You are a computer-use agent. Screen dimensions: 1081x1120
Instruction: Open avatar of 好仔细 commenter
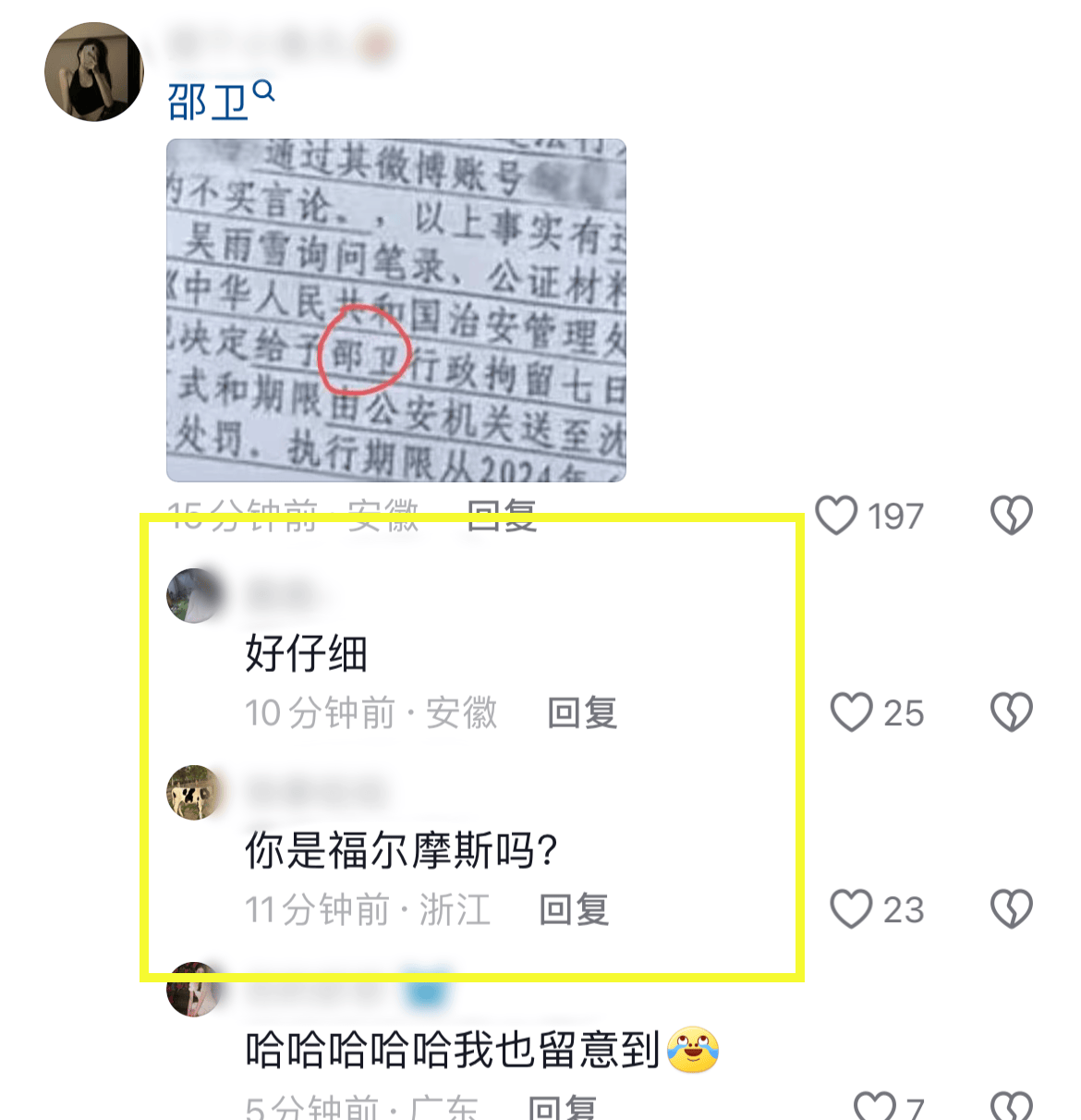tap(193, 595)
